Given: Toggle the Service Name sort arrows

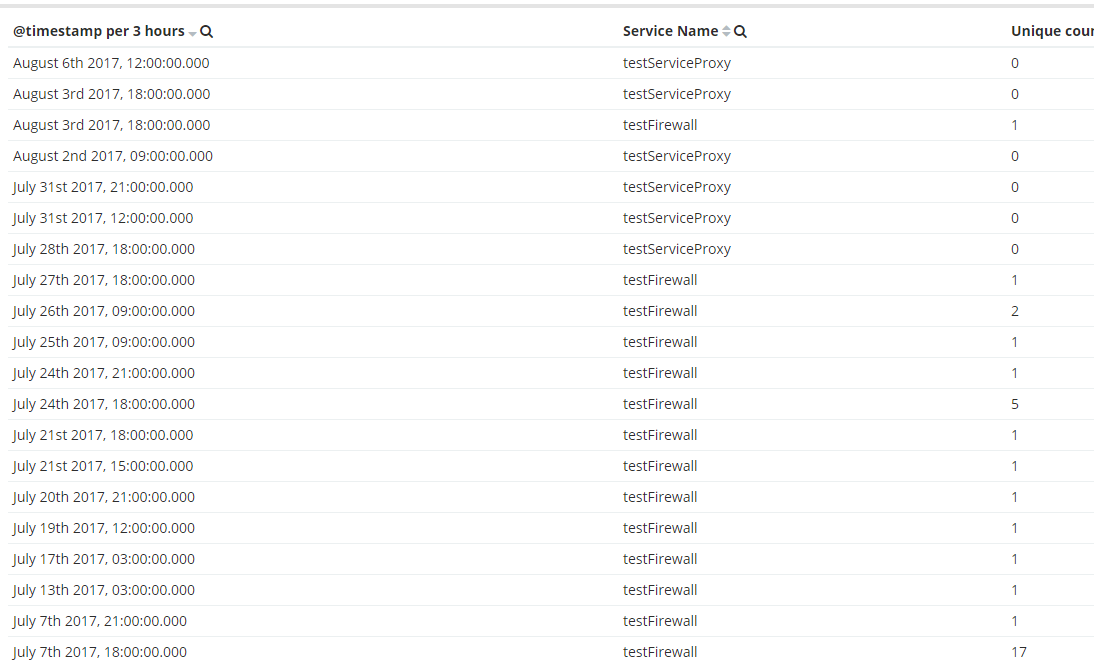Looking at the screenshot, I should (x=726, y=31).
